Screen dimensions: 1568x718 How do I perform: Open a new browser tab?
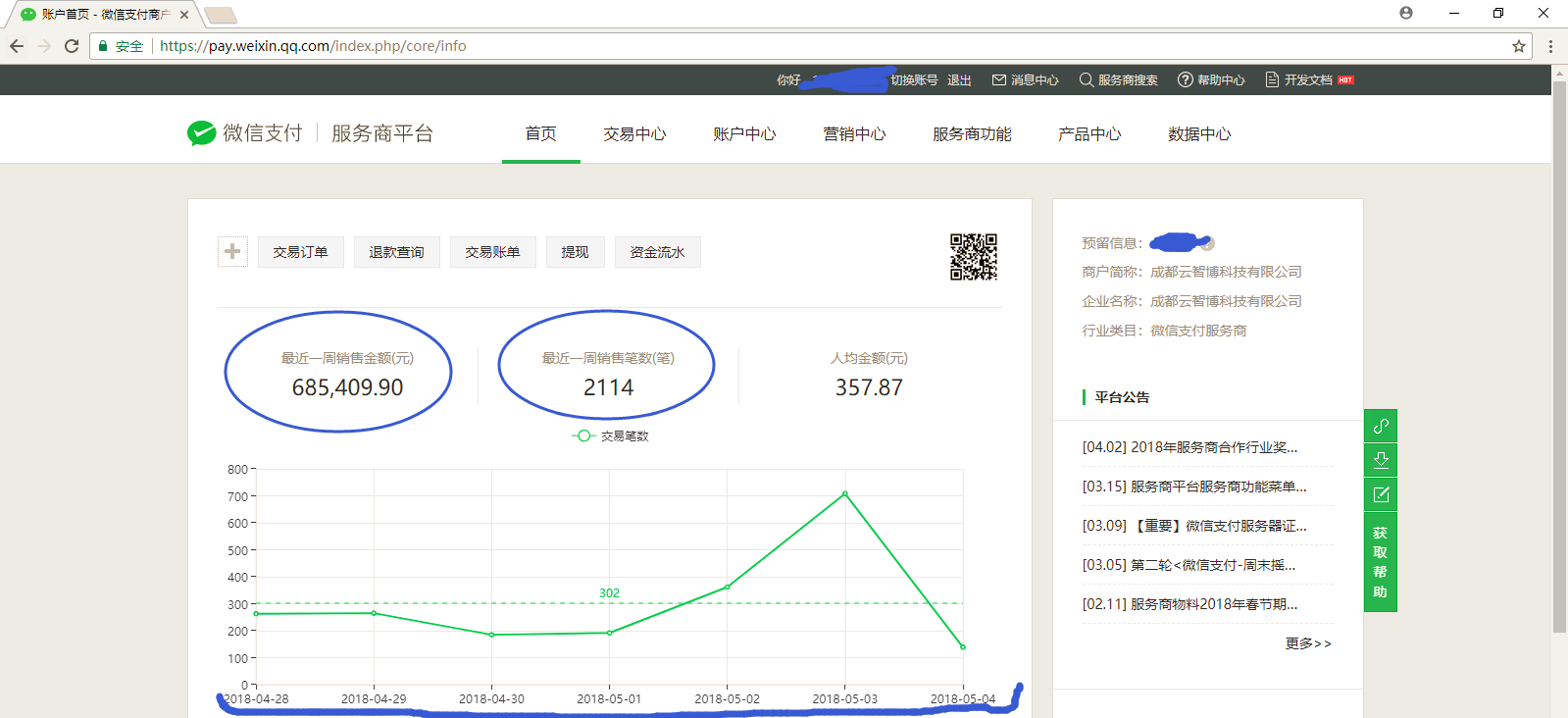220,15
